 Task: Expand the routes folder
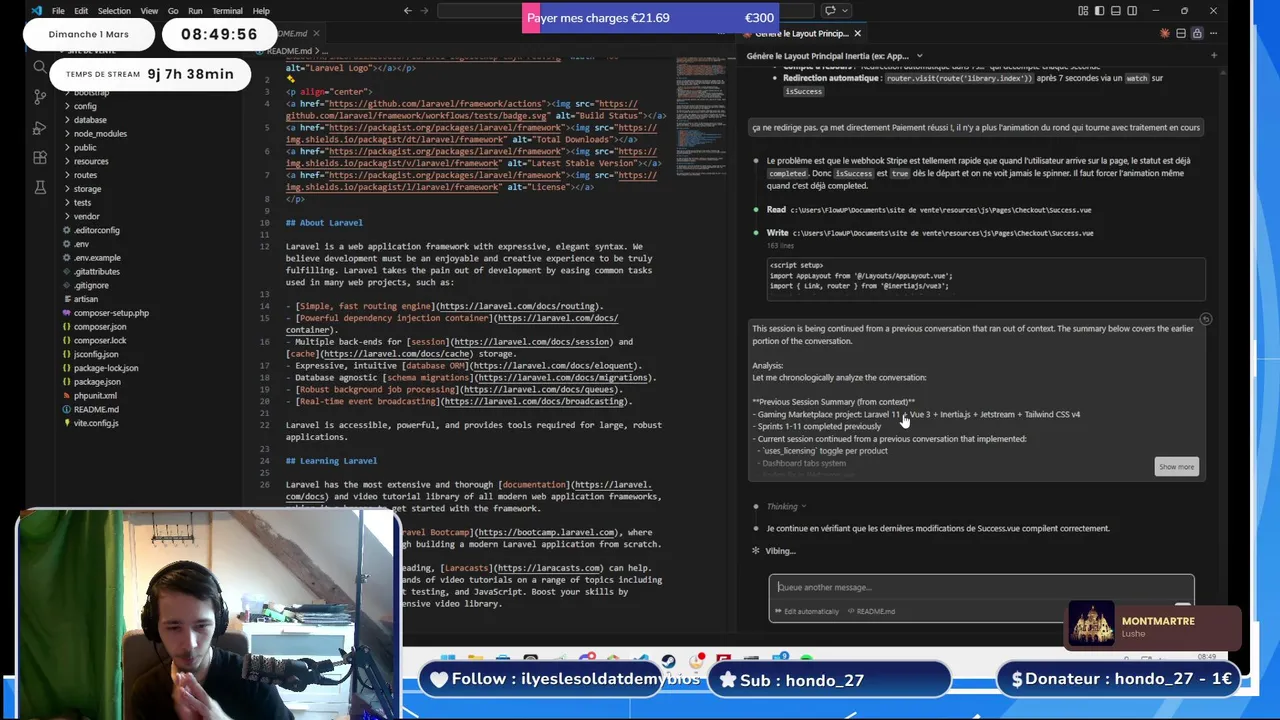(x=86, y=175)
